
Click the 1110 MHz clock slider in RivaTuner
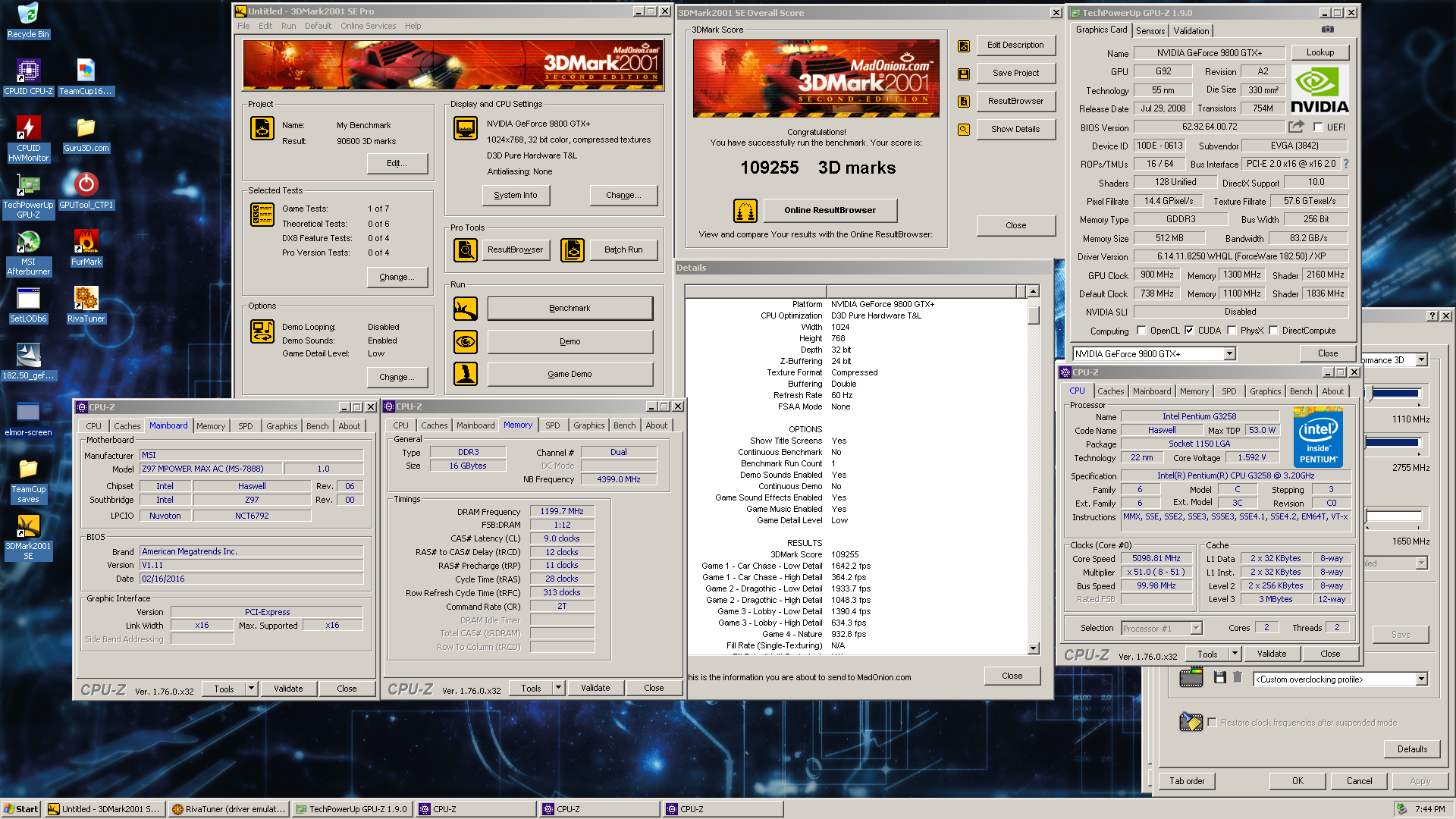[1395, 394]
